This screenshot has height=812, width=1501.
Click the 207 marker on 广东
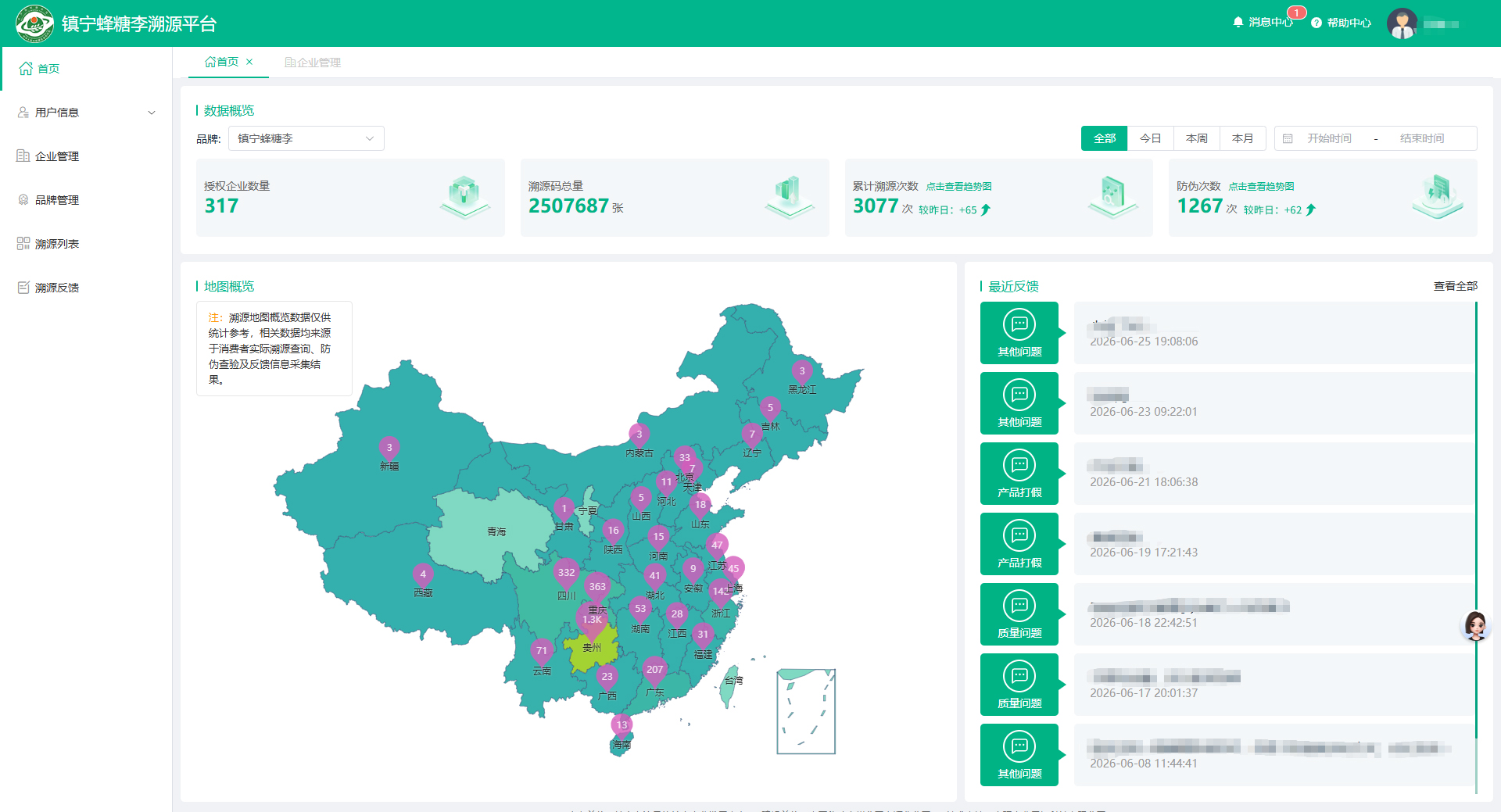click(654, 671)
